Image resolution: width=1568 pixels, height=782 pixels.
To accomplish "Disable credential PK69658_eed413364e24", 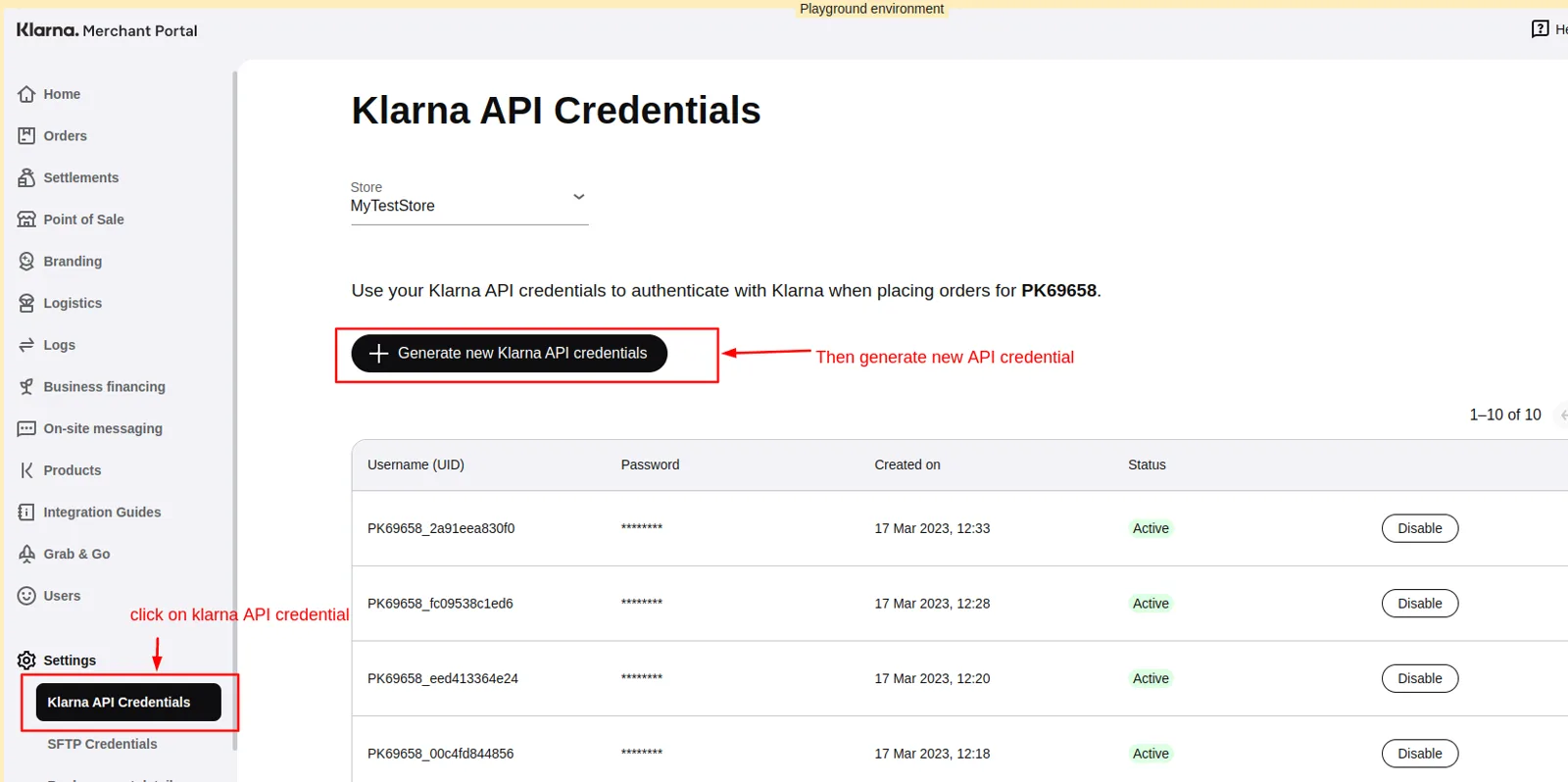I will pyautogui.click(x=1420, y=678).
